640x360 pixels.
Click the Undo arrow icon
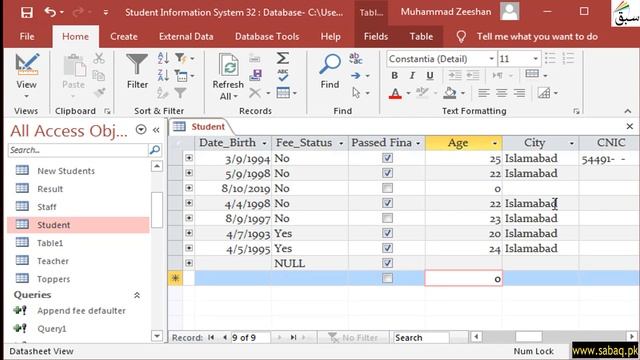coord(50,12)
